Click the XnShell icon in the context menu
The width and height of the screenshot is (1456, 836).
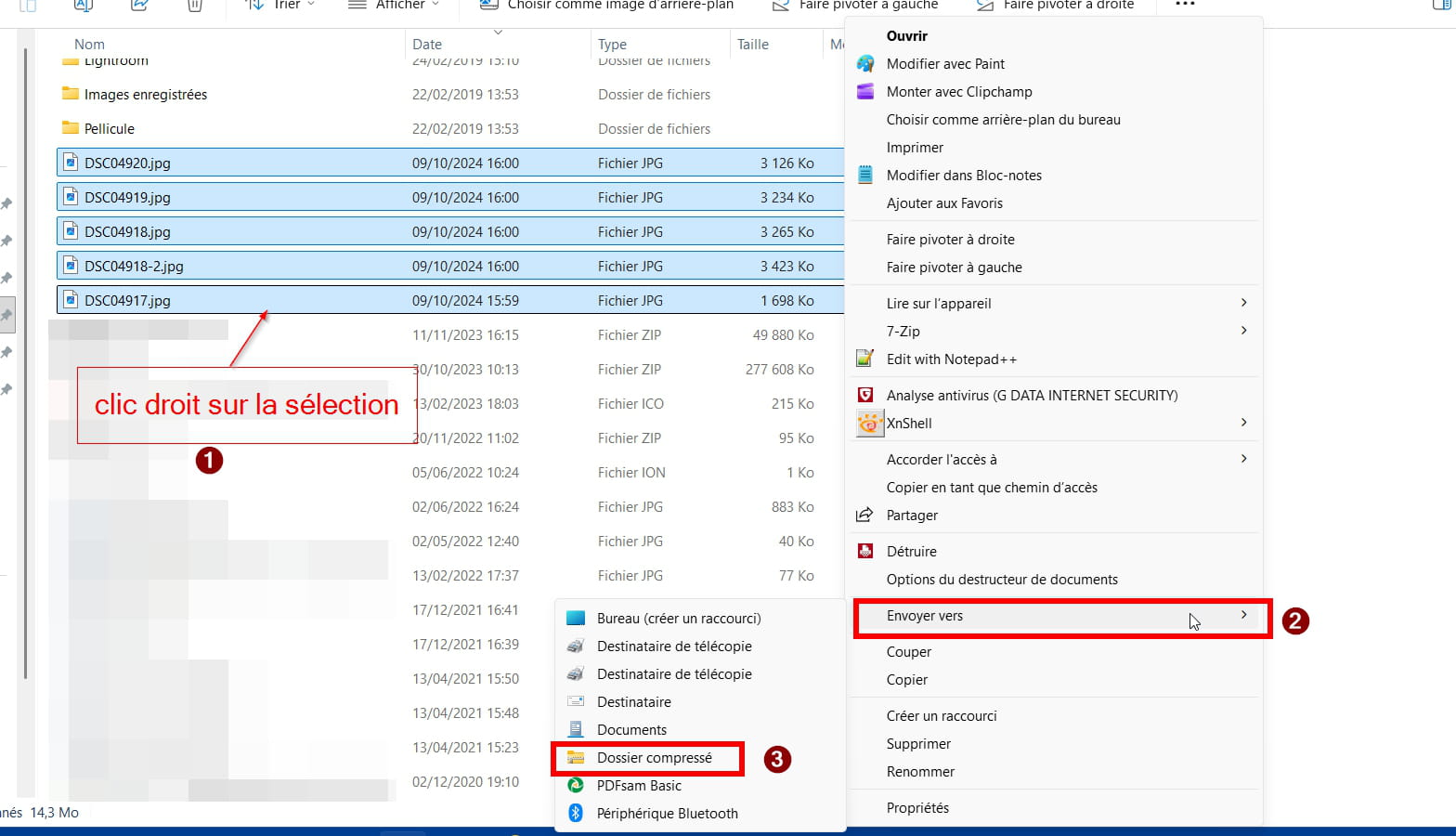869,424
